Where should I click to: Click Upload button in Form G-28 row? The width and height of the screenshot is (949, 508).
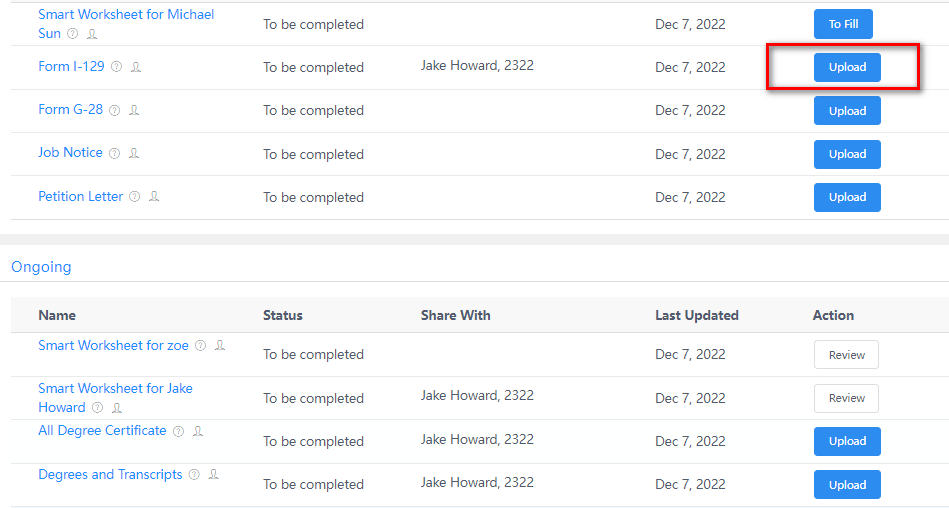pyautogui.click(x=847, y=111)
